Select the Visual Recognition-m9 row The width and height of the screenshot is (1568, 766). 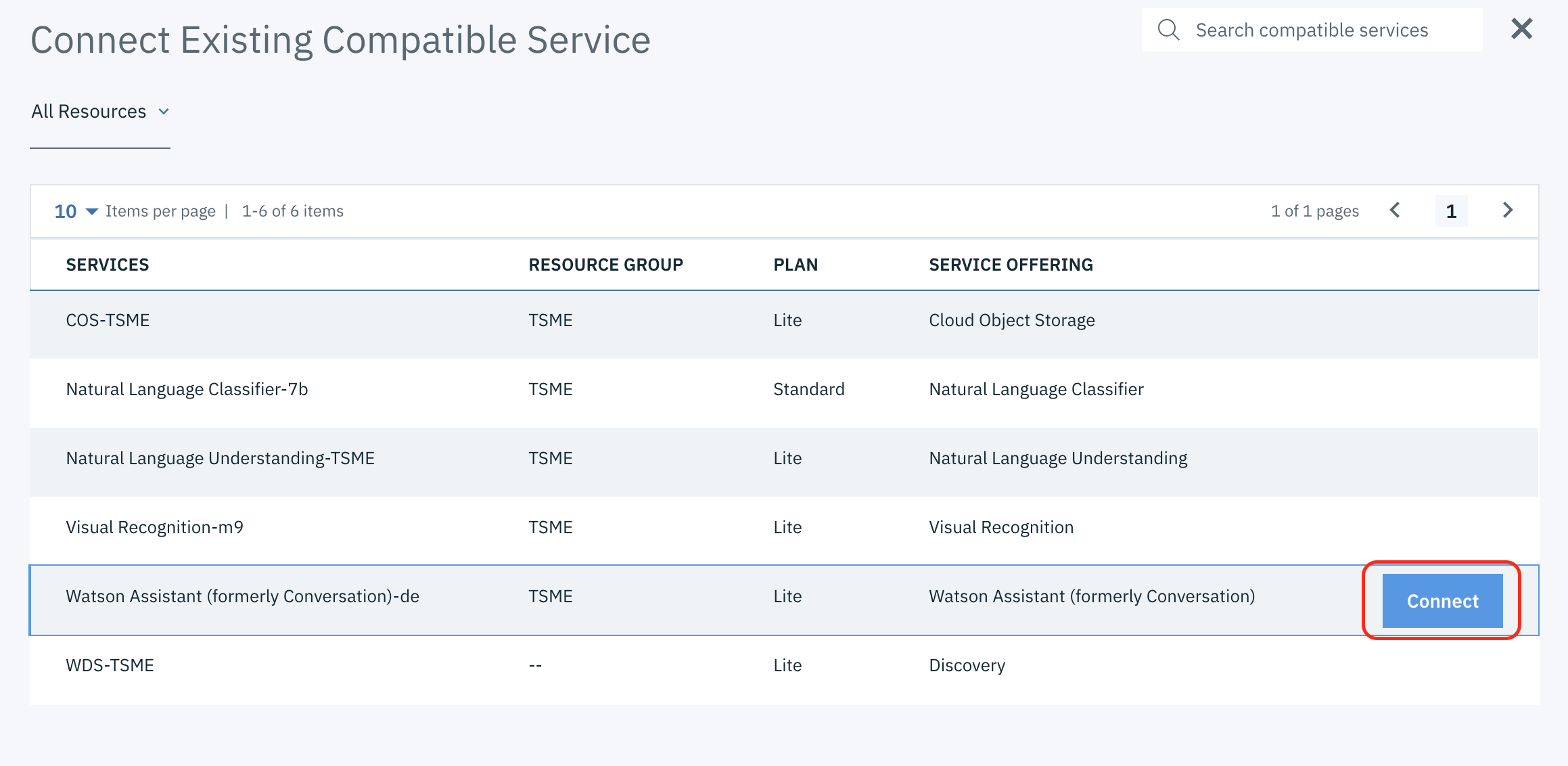[154, 527]
